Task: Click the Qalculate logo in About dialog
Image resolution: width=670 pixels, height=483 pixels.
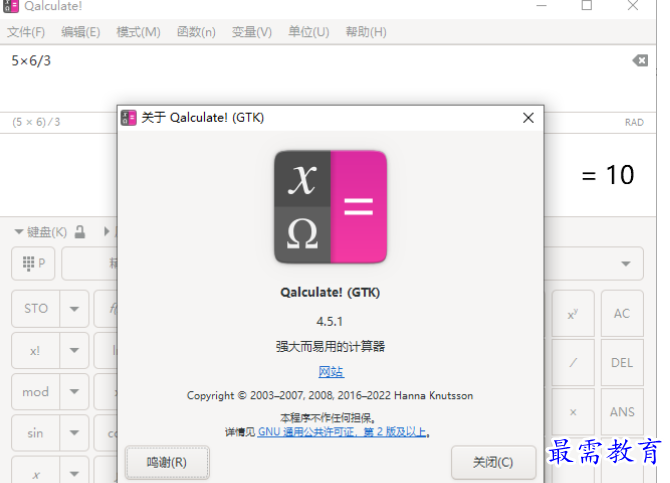Action: tap(330, 207)
